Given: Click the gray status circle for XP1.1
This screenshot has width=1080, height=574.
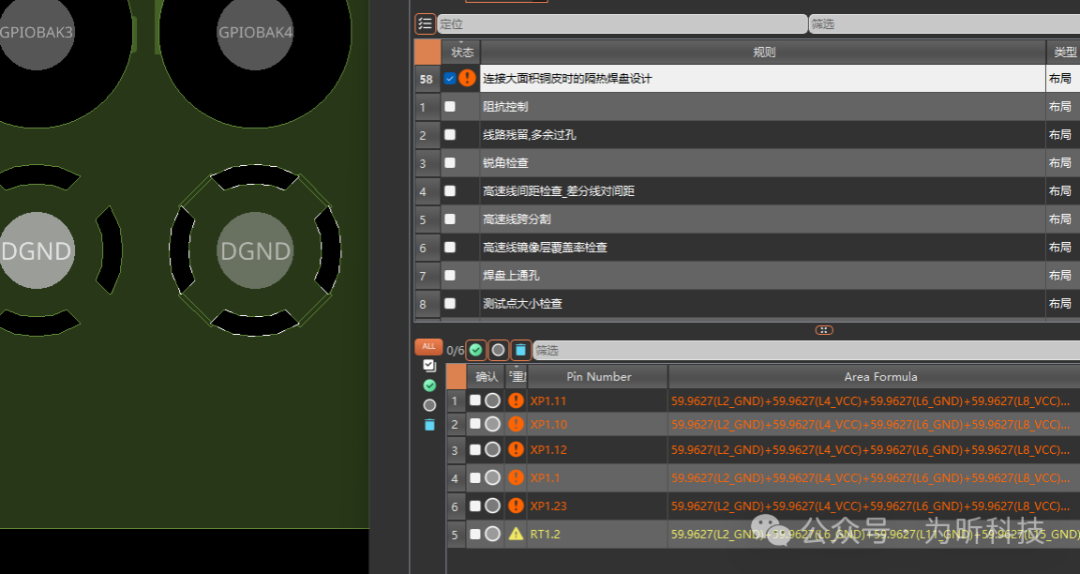Looking at the screenshot, I should click(492, 477).
